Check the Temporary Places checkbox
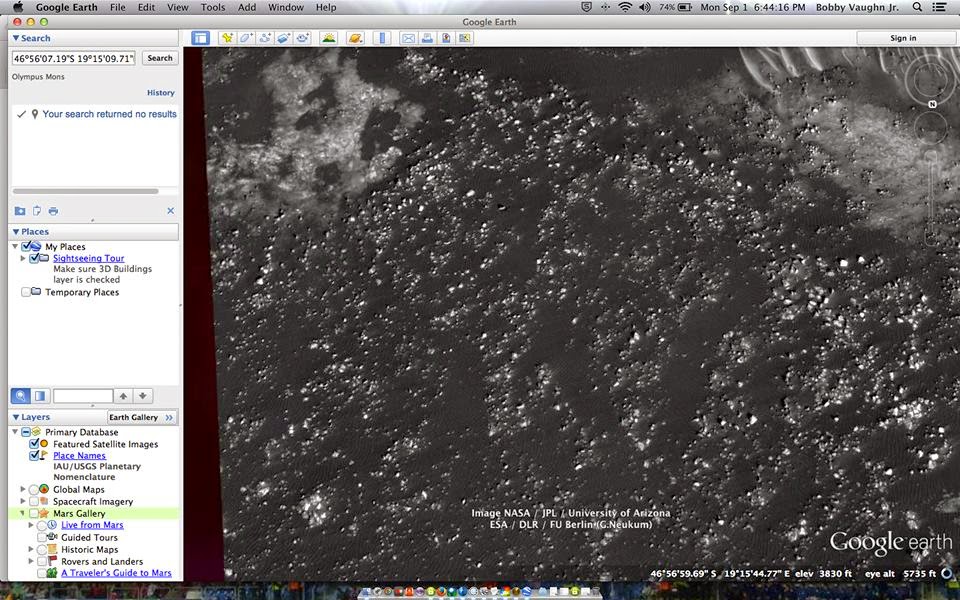This screenshot has height=600, width=960. pos(26,292)
